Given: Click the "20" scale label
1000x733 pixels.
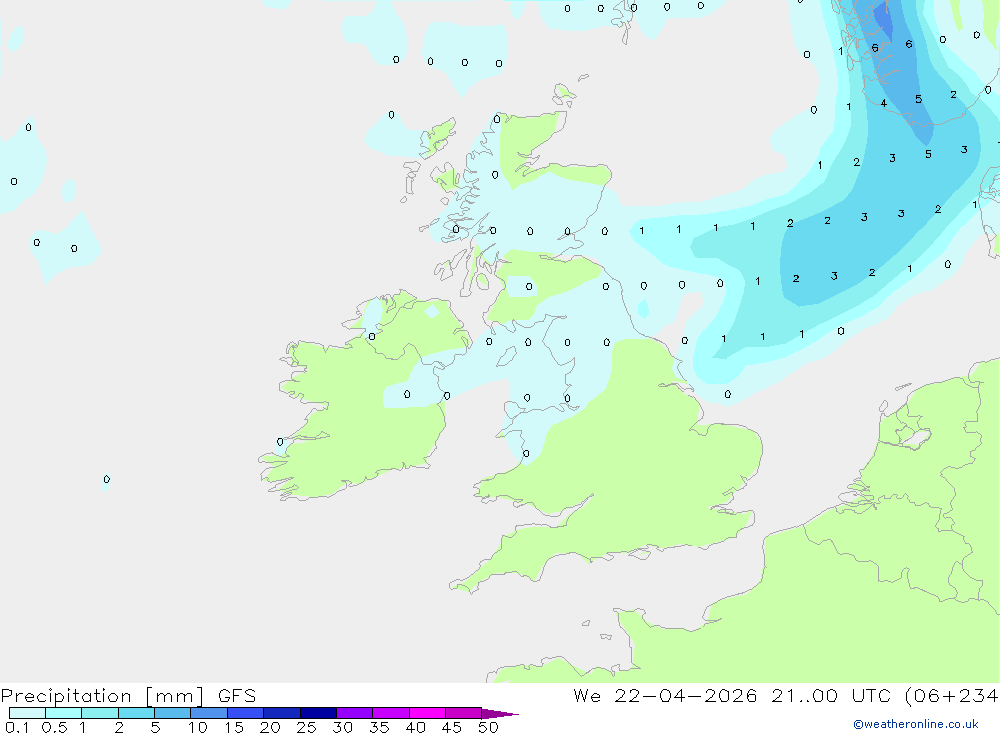Looking at the screenshot, I should (x=270, y=727).
